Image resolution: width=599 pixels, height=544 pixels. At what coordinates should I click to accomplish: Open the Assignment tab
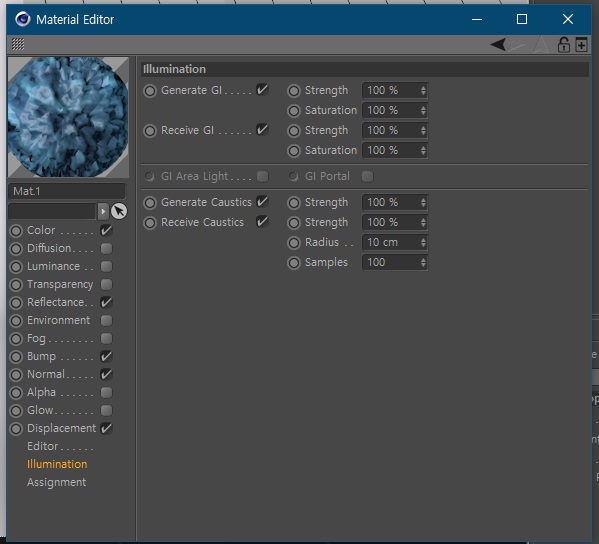[x=57, y=482]
